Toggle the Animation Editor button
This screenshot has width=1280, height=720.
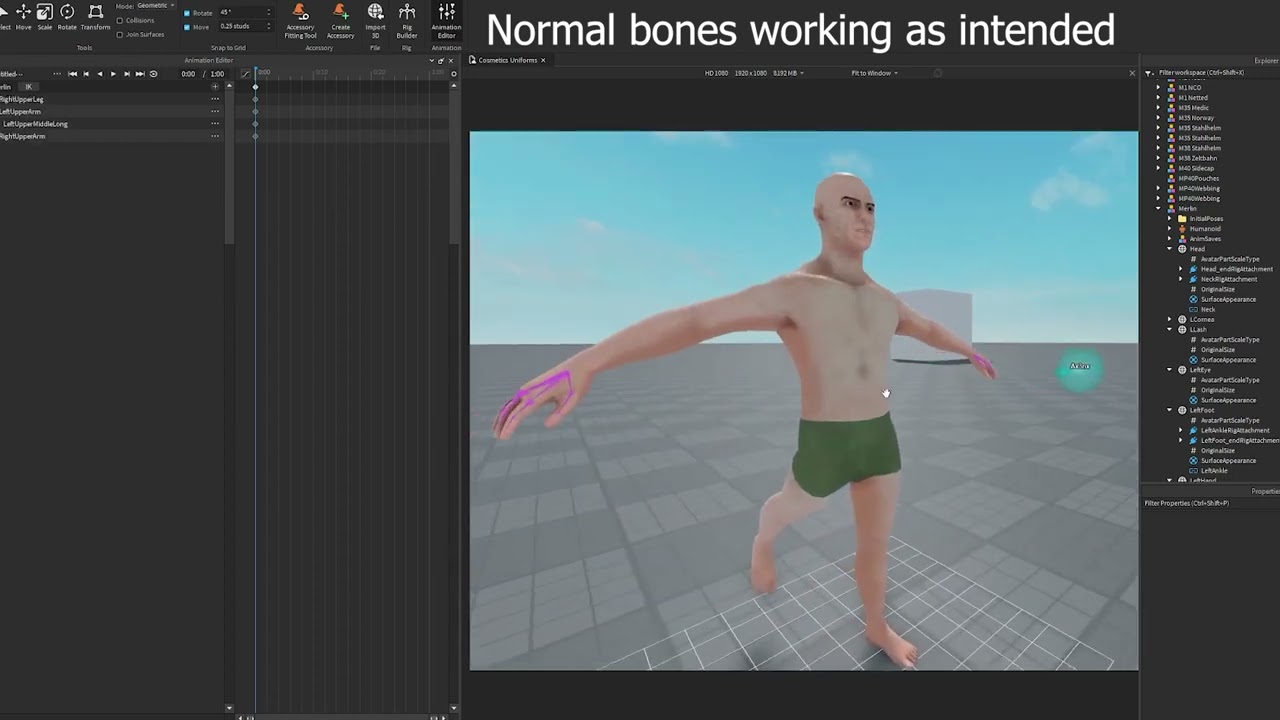coord(446,21)
